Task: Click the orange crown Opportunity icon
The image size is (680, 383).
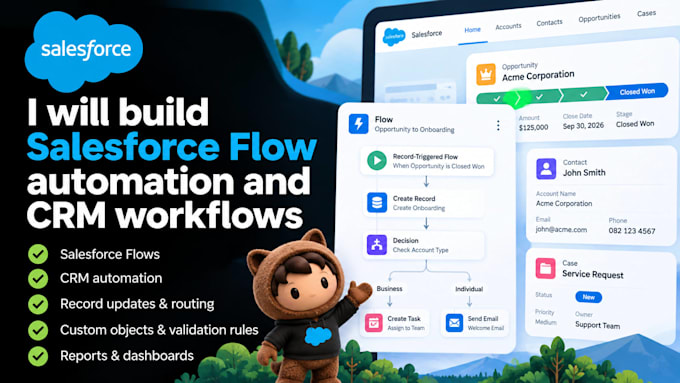Action: point(486,74)
